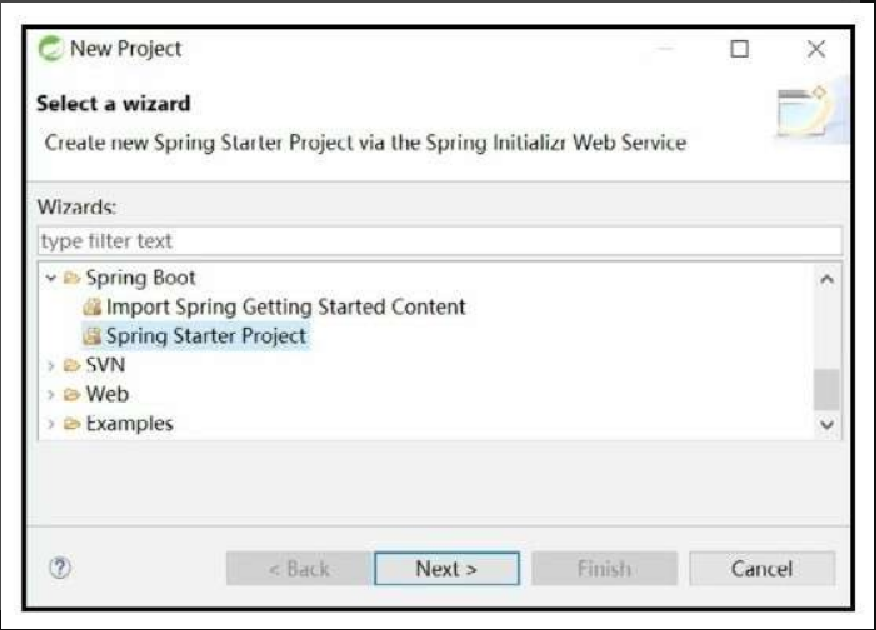Viewport: 876px width, 630px height.
Task: Expand the Web category
Action: pyautogui.click(x=51, y=395)
